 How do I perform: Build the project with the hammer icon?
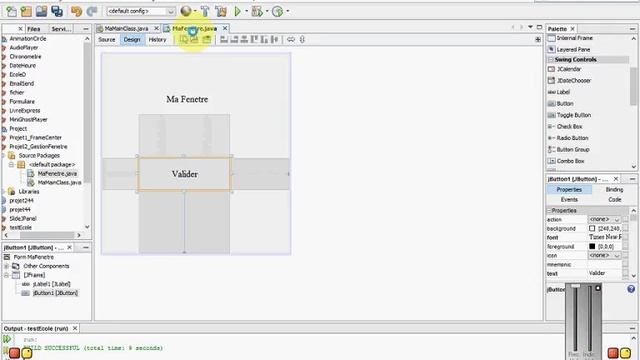[205, 11]
